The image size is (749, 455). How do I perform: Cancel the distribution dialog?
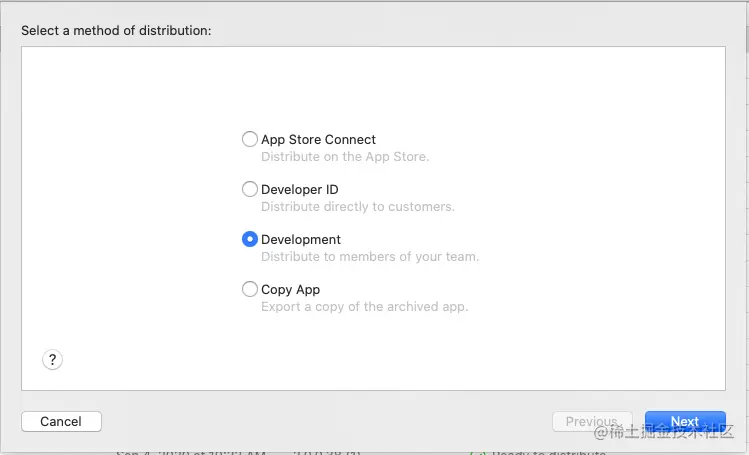(x=61, y=422)
